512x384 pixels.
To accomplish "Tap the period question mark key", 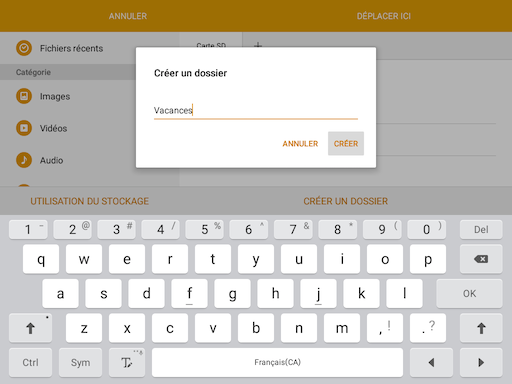I will [428, 328].
